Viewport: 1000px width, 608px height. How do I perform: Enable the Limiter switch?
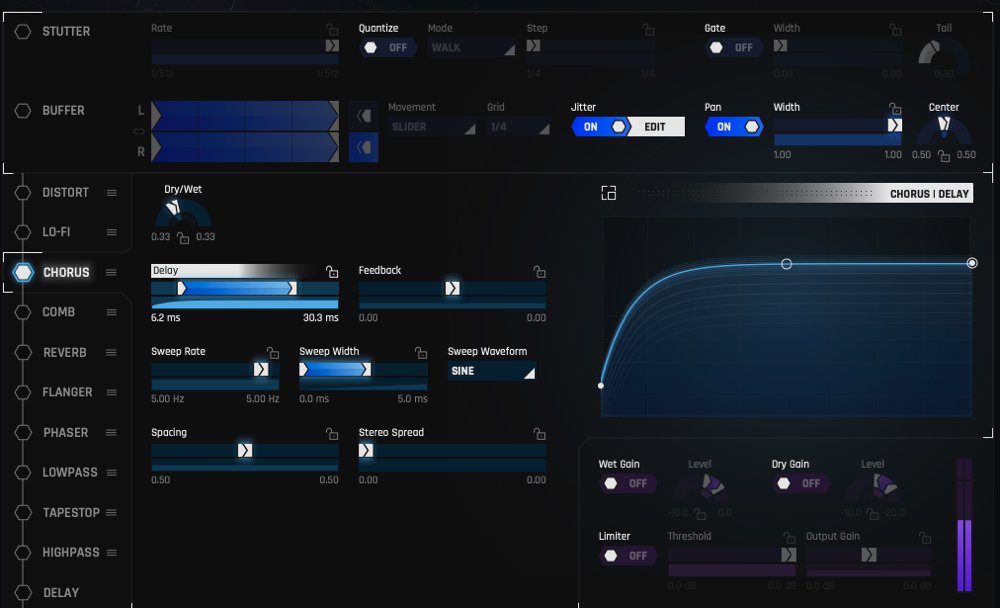pyautogui.click(x=627, y=556)
